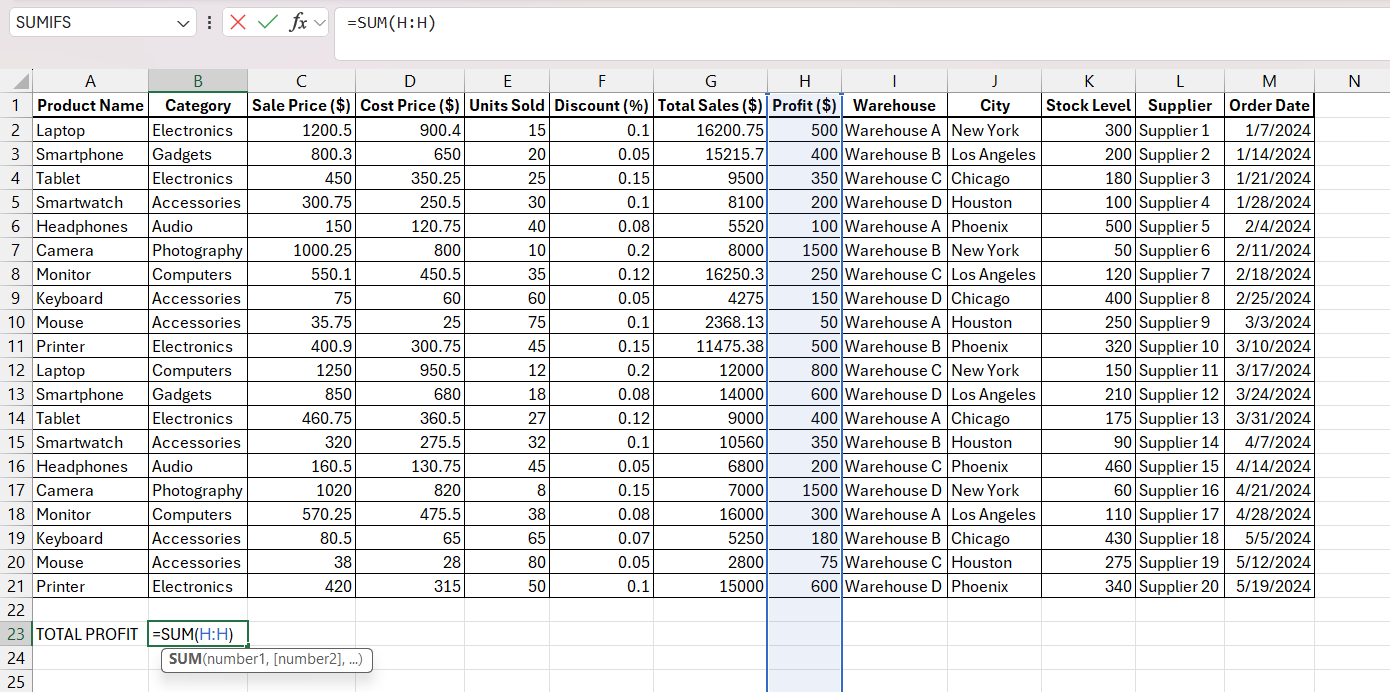Click cell B23 containing =SUM(H:H)
Image resolution: width=1390 pixels, height=692 pixels.
click(198, 634)
